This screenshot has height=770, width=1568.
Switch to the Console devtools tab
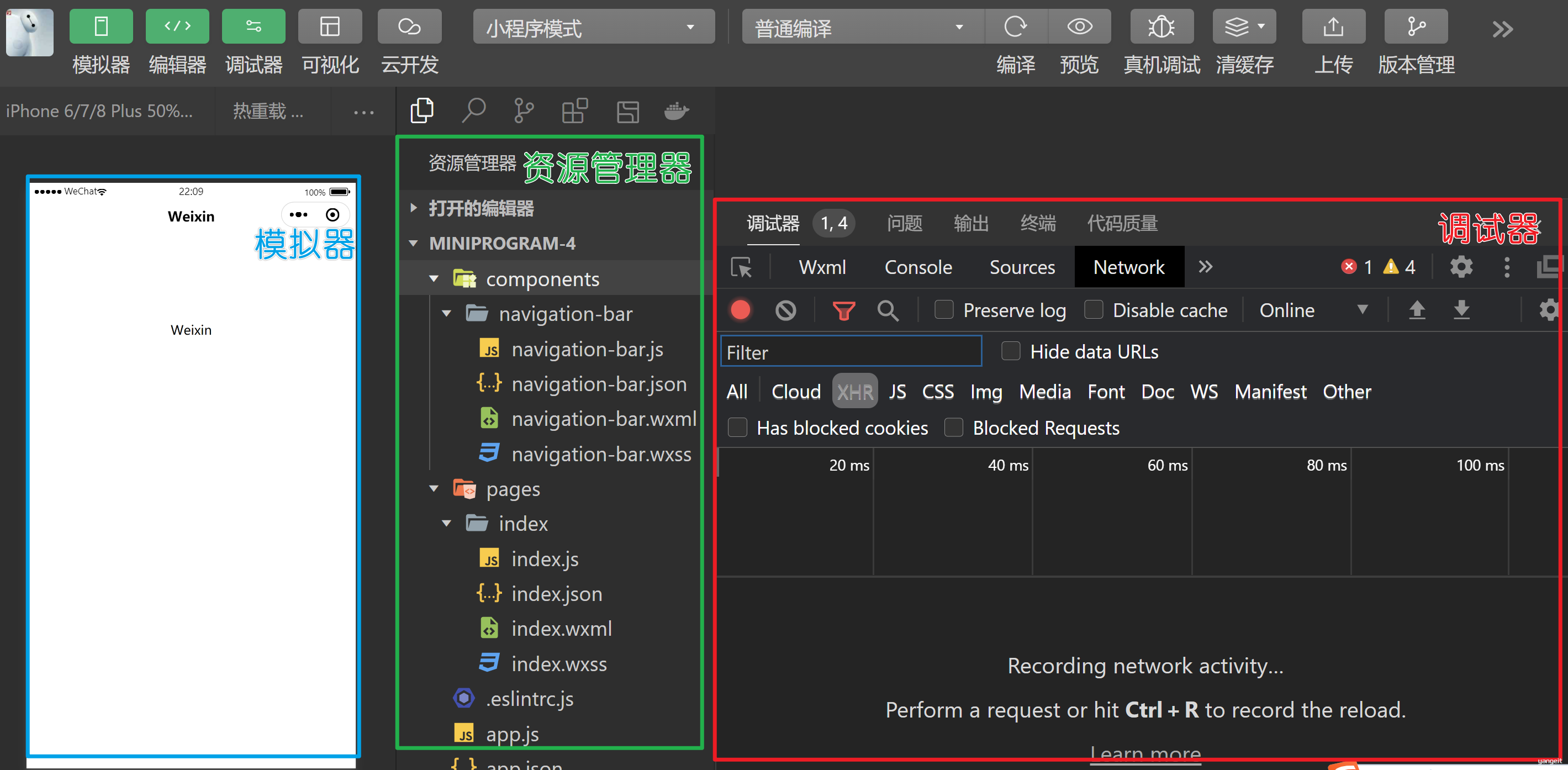[918, 267]
